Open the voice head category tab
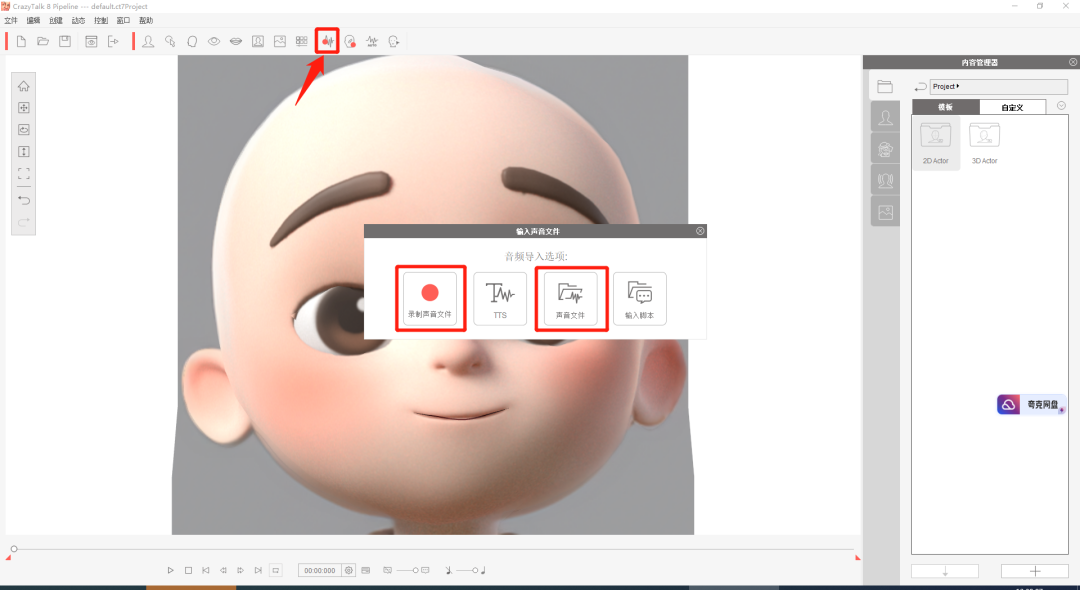The width and height of the screenshot is (1080, 590). pyautogui.click(x=885, y=180)
